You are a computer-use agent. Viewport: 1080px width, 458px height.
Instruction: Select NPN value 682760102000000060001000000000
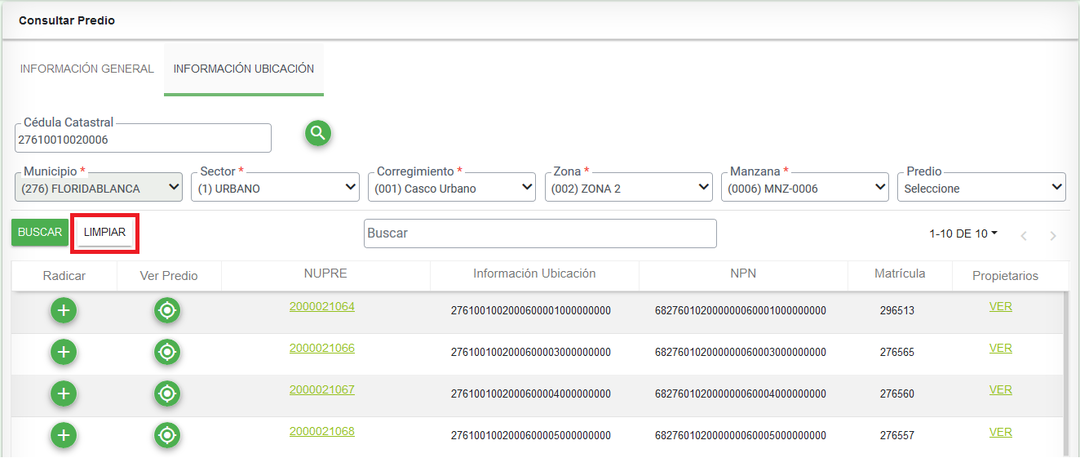click(740, 311)
